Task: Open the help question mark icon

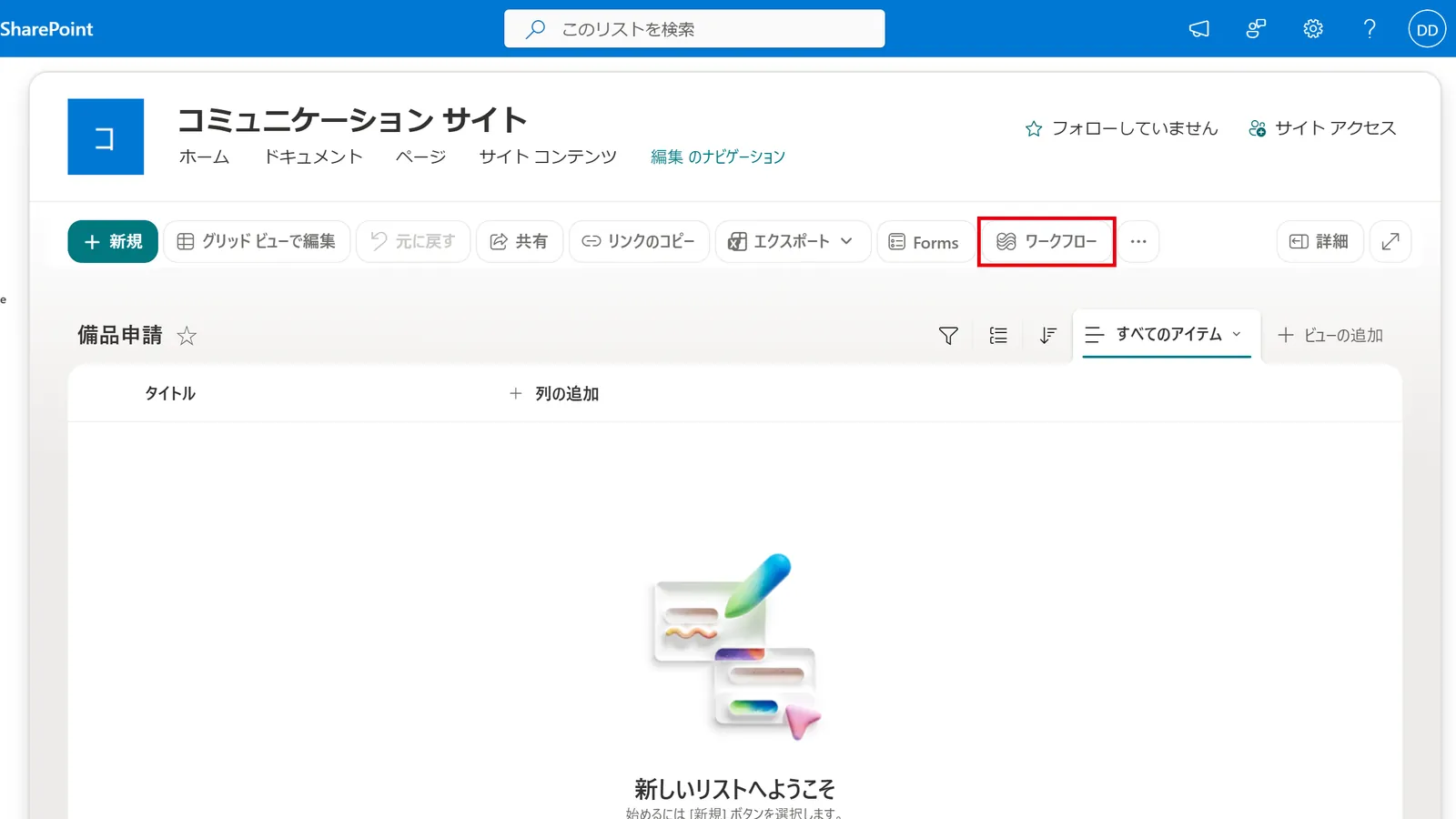Action: pyautogui.click(x=1370, y=29)
